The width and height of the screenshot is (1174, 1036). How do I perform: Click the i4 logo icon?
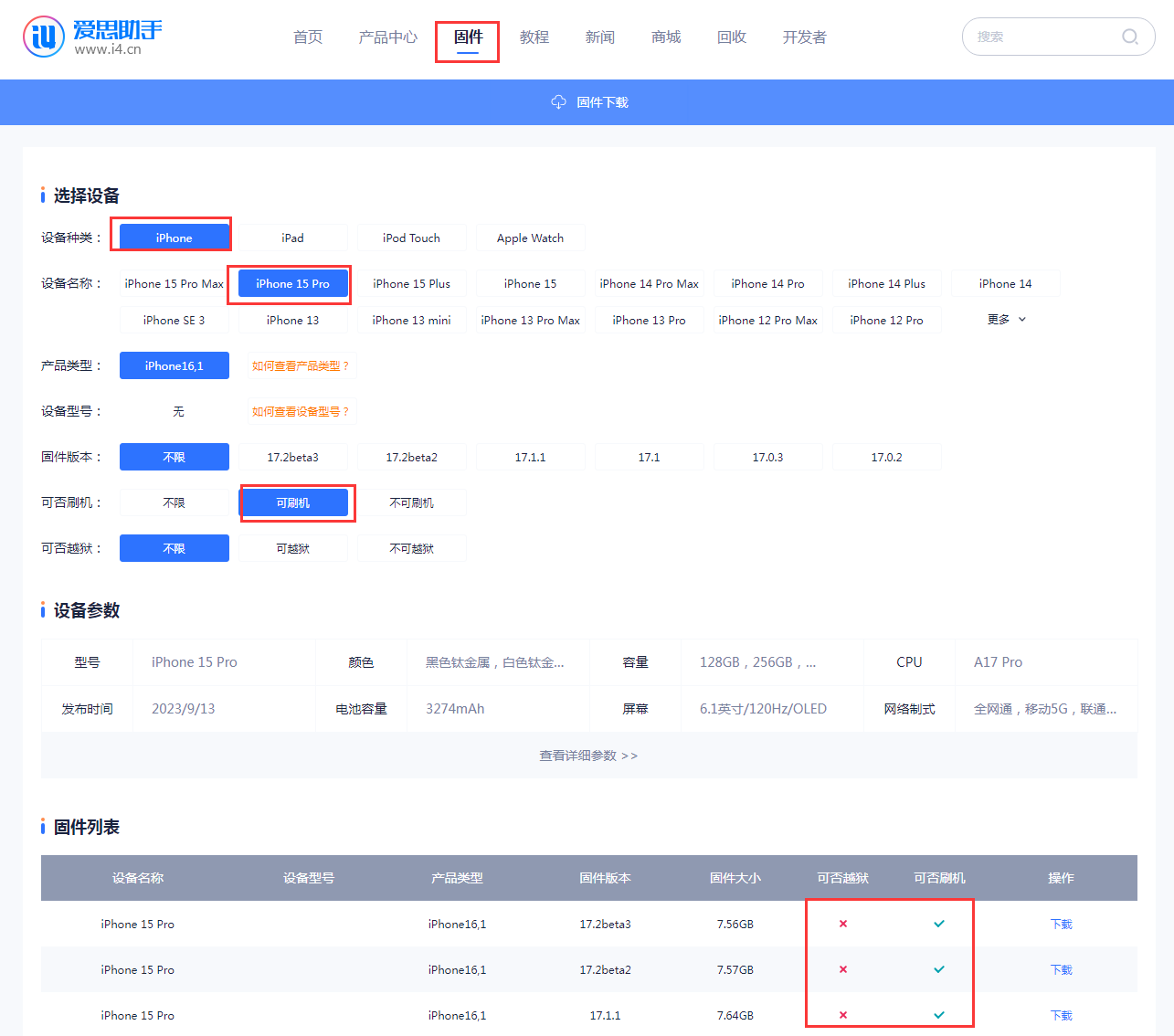pos(44,37)
